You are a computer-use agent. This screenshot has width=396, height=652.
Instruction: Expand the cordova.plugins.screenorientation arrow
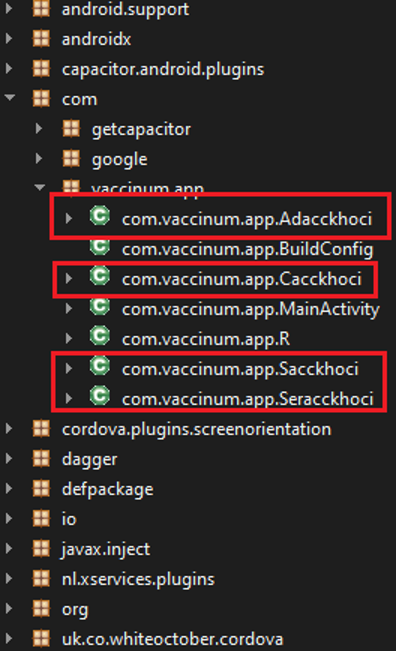pos(10,429)
